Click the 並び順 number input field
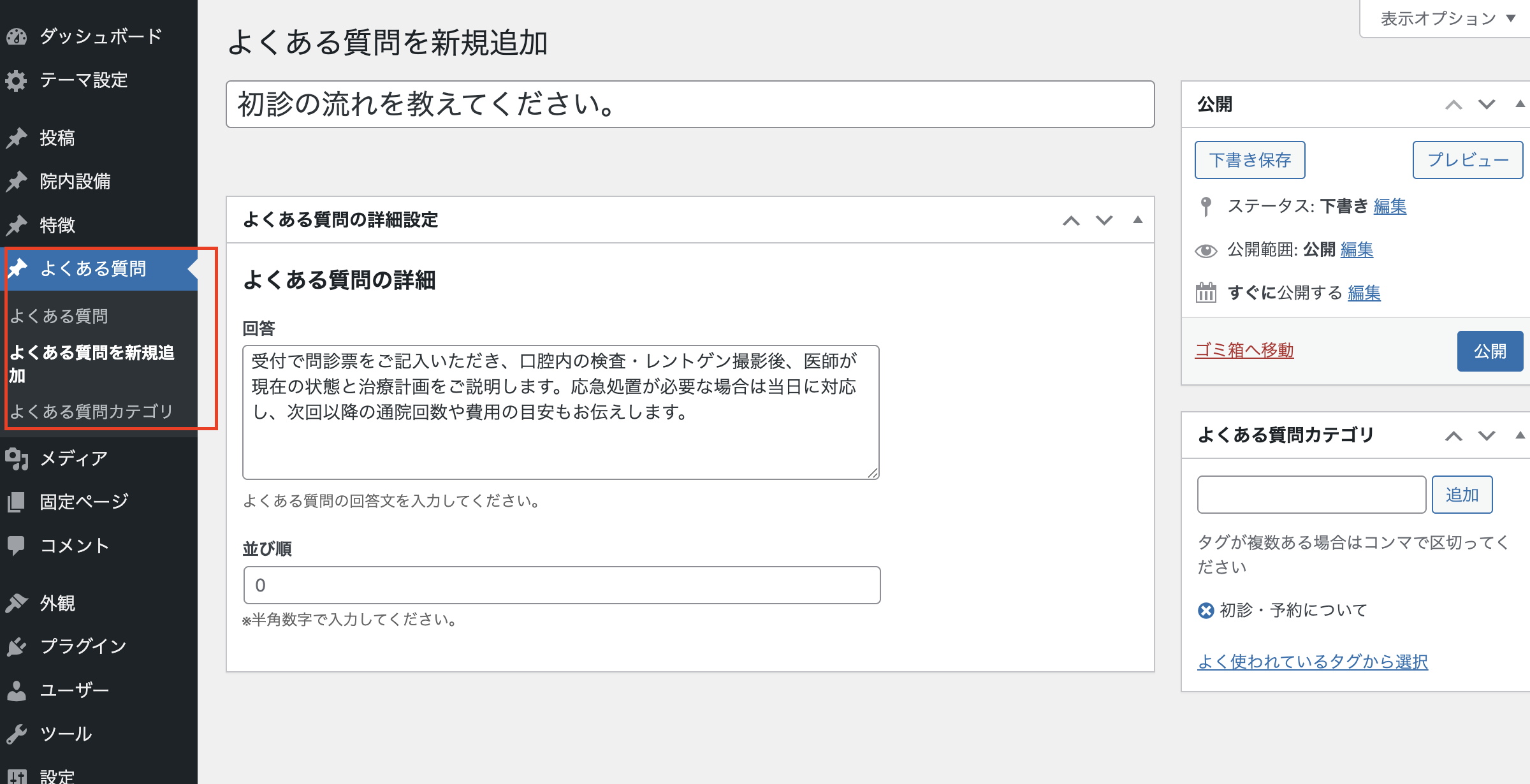The width and height of the screenshot is (1530, 784). (x=561, y=585)
